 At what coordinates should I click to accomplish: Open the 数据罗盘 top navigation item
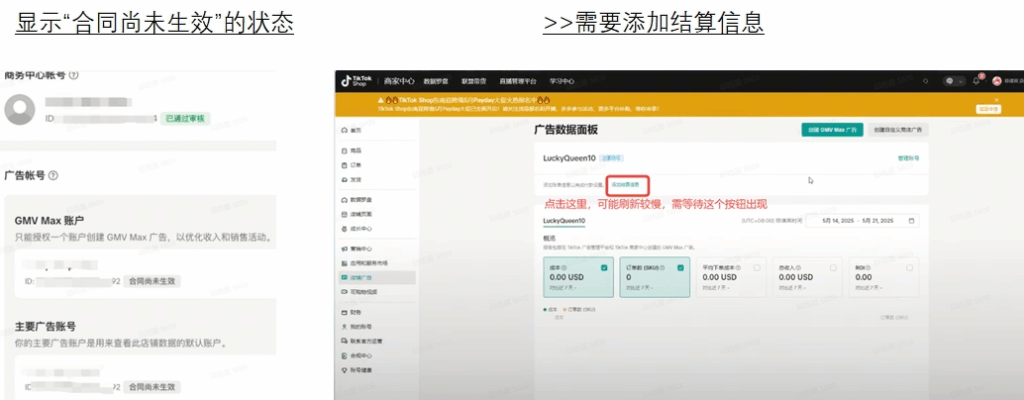[436, 82]
